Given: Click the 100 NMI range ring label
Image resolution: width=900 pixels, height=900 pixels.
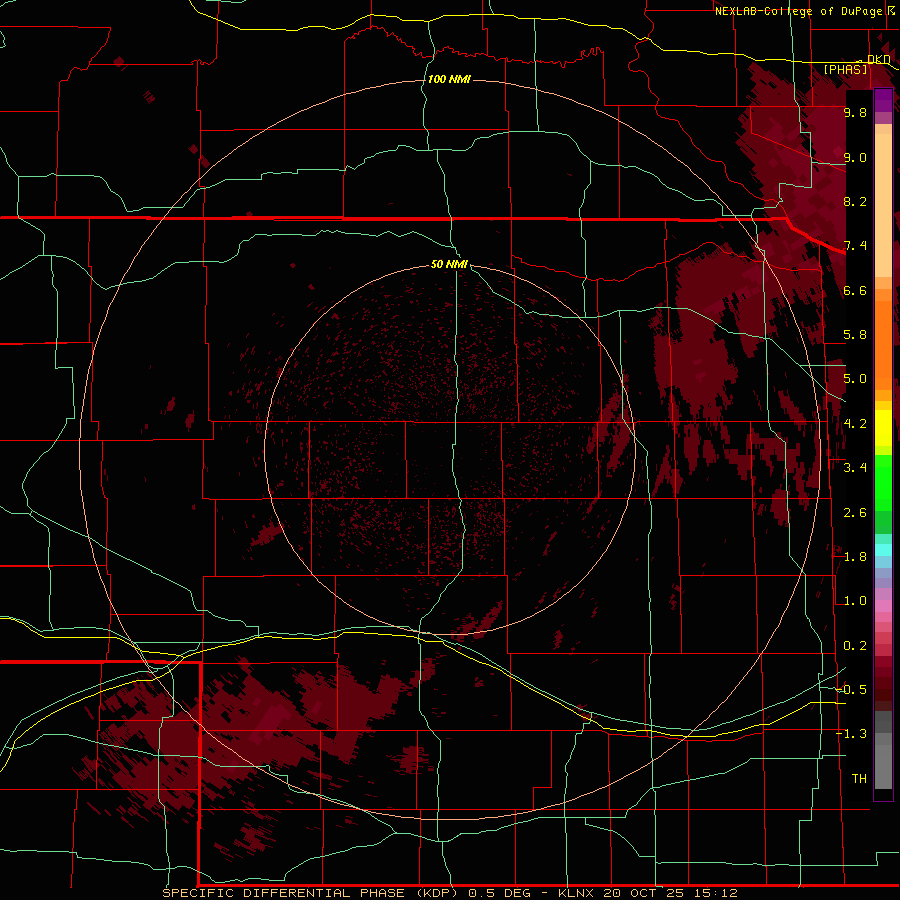Looking at the screenshot, I should point(449,79).
